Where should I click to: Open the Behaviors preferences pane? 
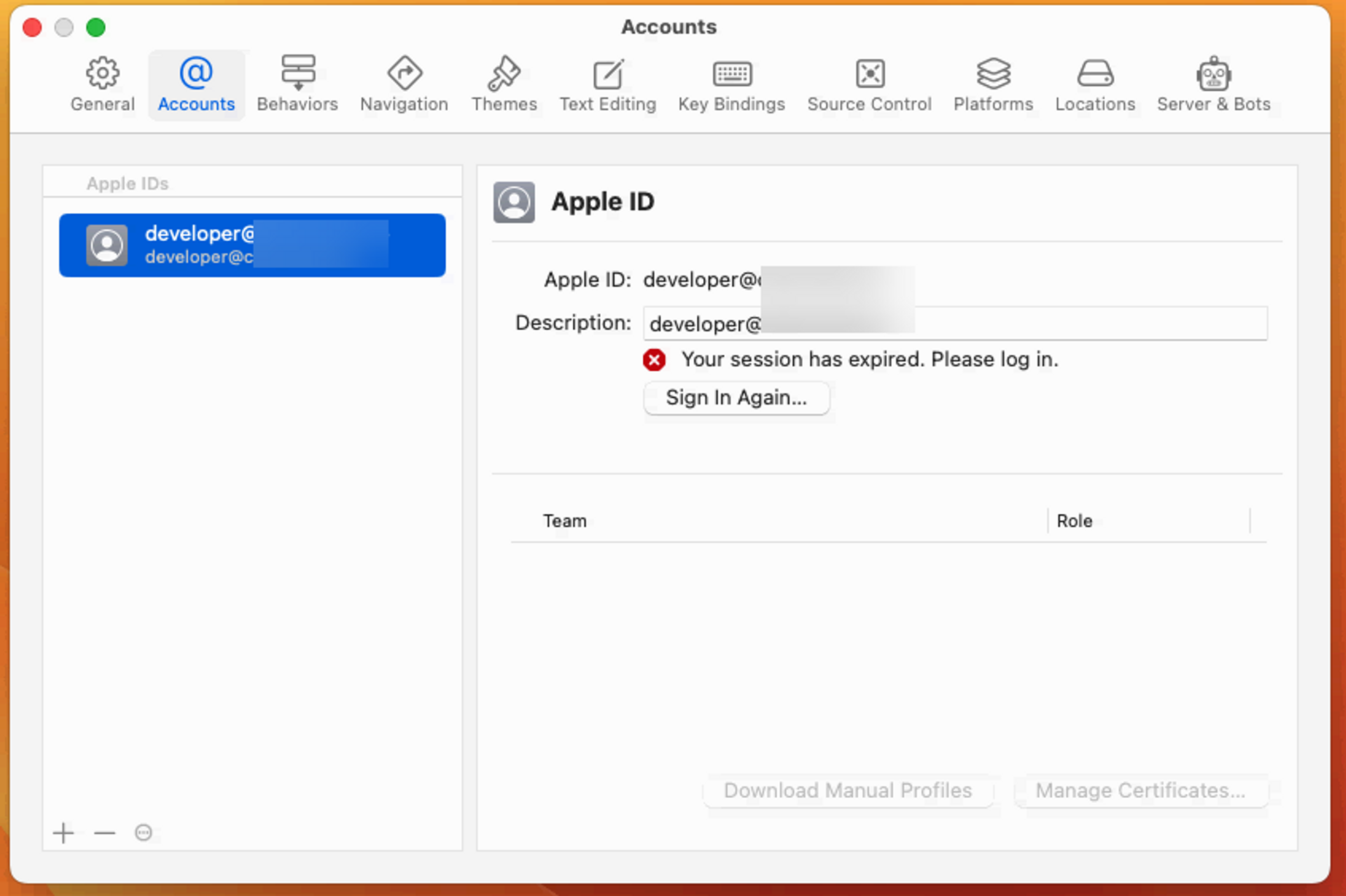point(297,86)
